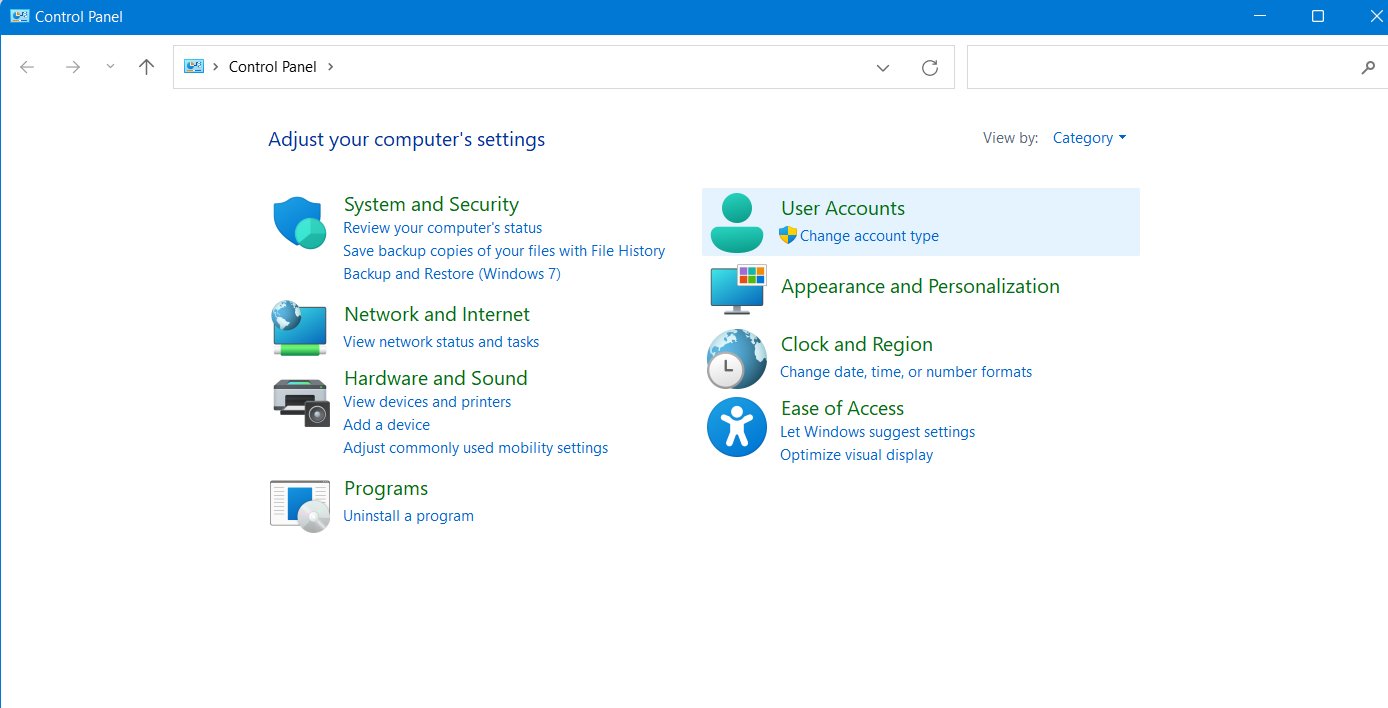1388x708 pixels.
Task: Open System and Security via its shield icon
Action: click(x=299, y=222)
